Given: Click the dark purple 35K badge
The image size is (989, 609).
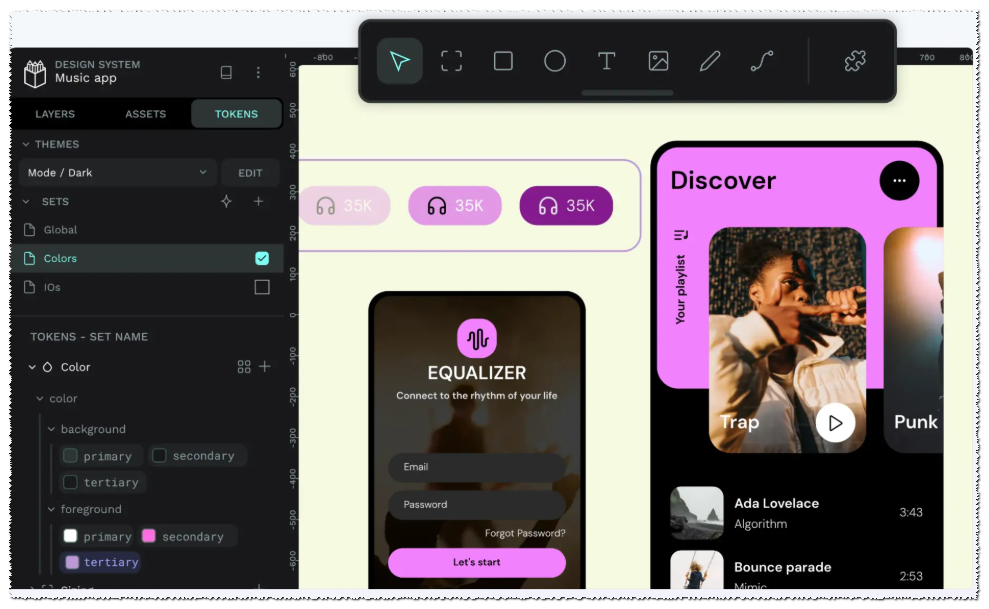Looking at the screenshot, I should click(x=566, y=206).
